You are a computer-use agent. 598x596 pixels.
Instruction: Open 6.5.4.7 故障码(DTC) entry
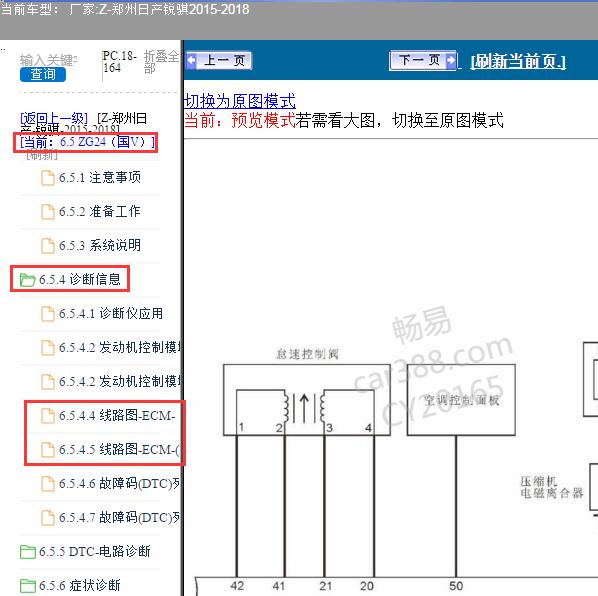[x=119, y=517]
